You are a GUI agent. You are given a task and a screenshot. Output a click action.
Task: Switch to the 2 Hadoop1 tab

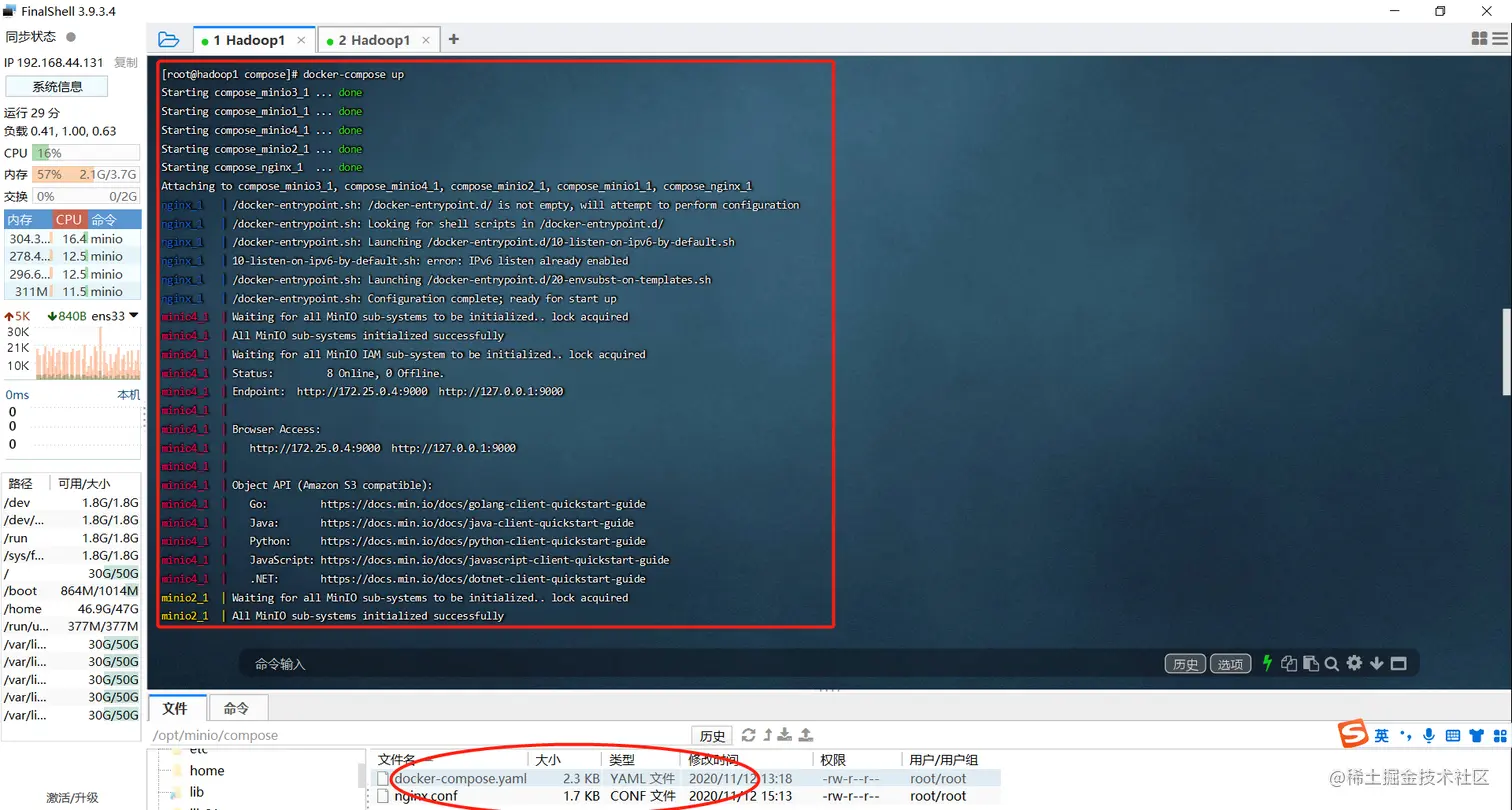click(371, 39)
